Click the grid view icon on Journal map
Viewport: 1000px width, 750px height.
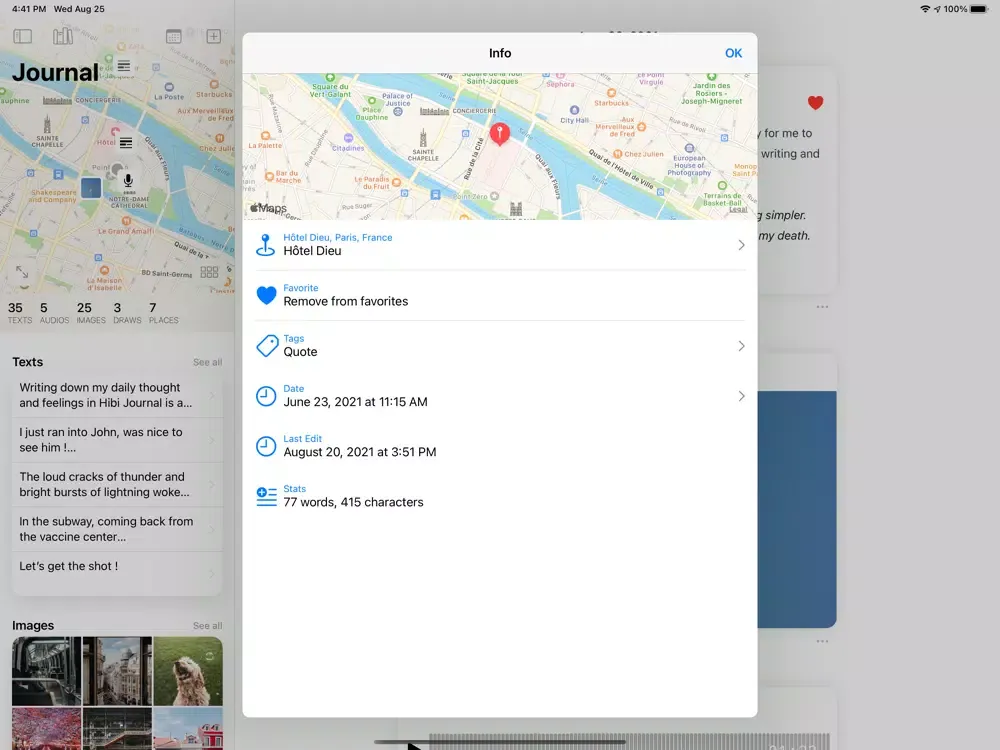point(209,272)
